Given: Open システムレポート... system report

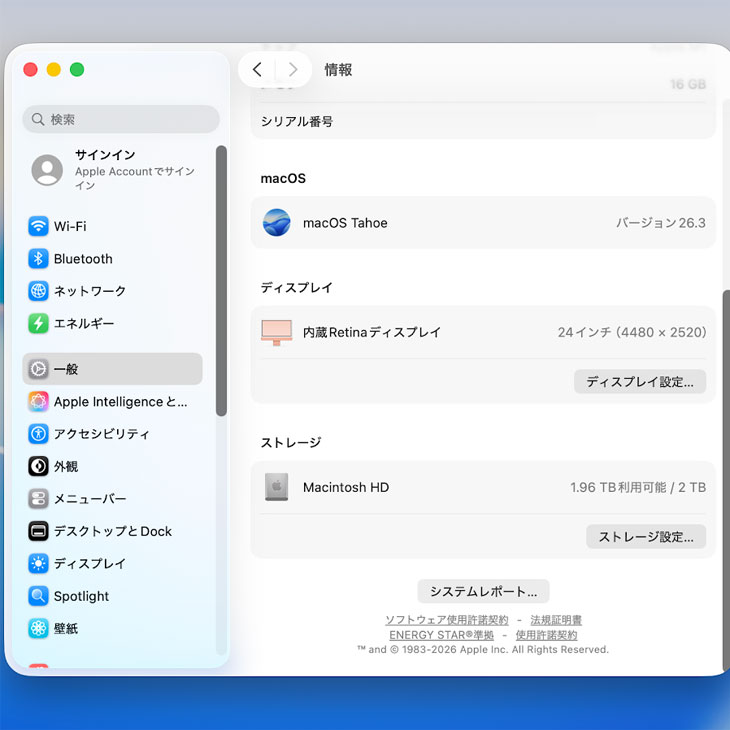Looking at the screenshot, I should [483, 591].
